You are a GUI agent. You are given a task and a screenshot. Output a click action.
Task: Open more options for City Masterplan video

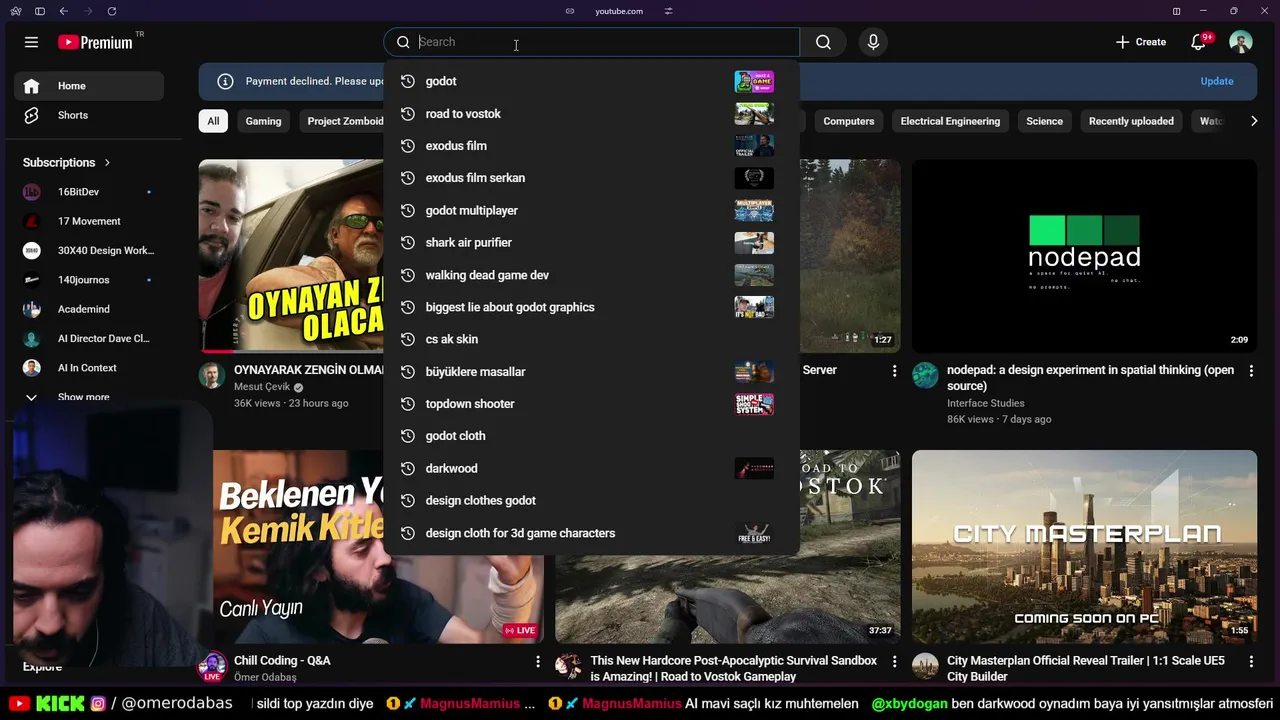click(x=1251, y=662)
